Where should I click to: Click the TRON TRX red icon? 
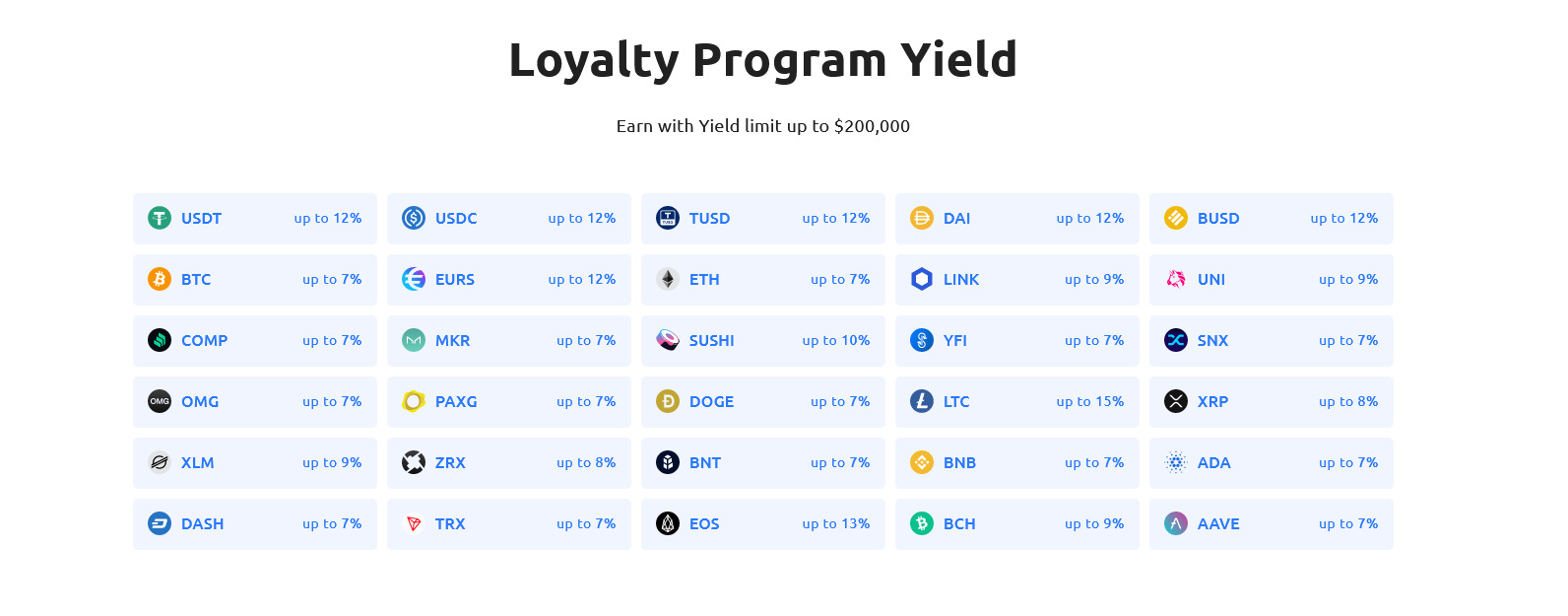click(x=414, y=523)
